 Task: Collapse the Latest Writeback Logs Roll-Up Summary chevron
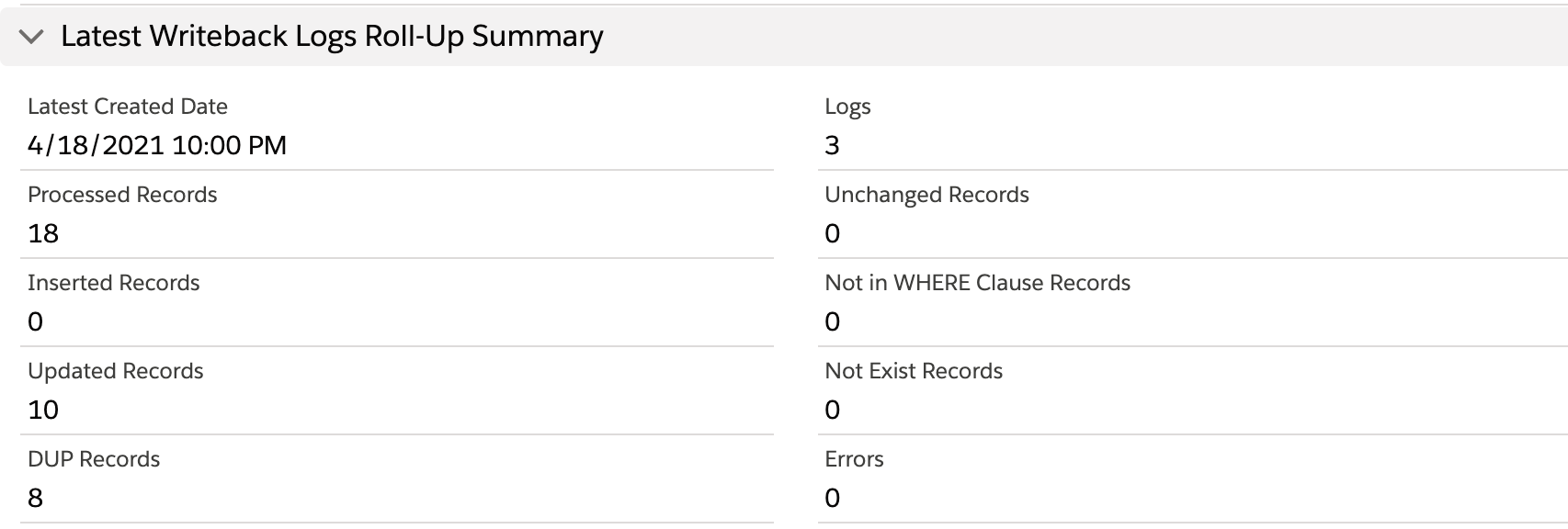click(32, 37)
